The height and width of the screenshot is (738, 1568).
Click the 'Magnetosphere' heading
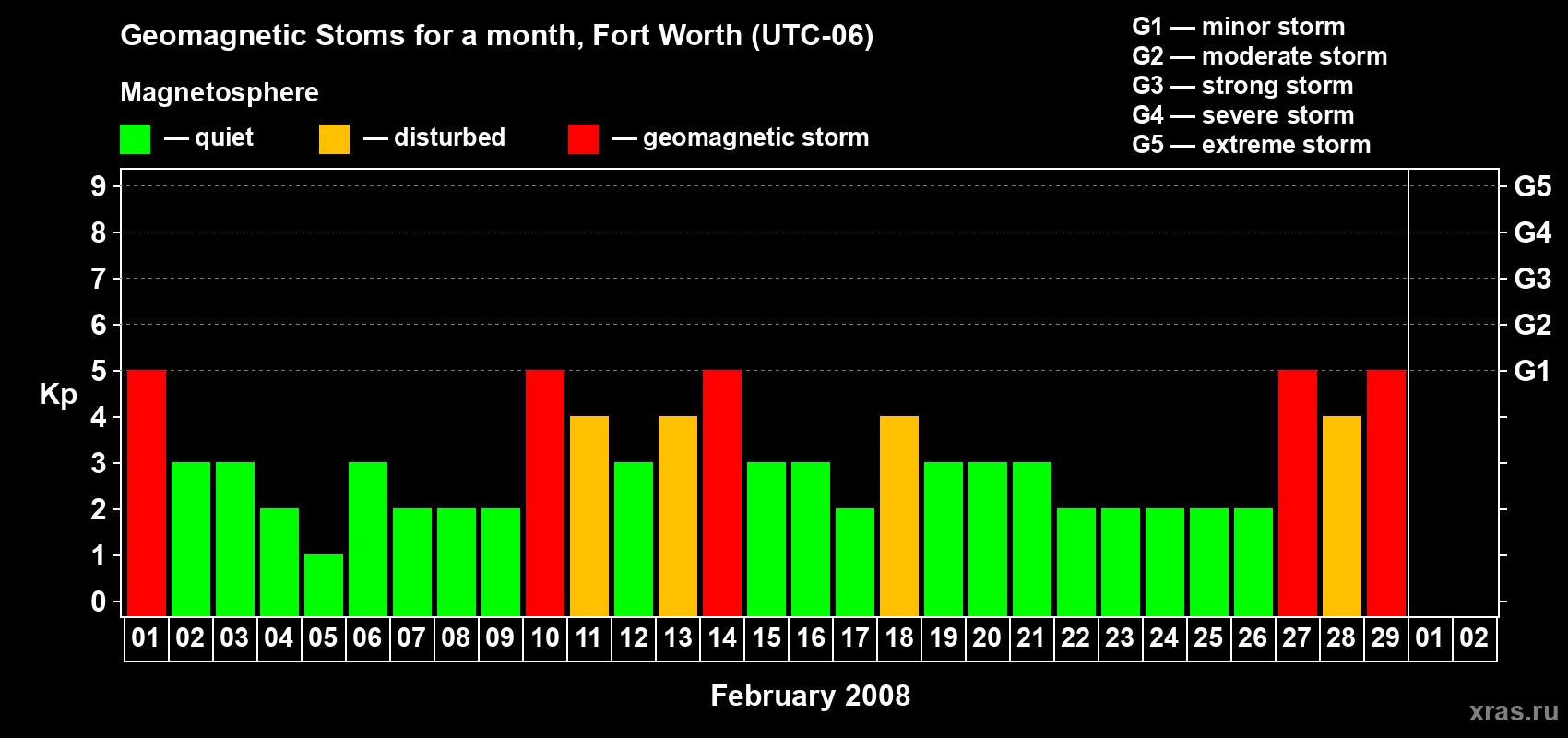click(x=220, y=92)
